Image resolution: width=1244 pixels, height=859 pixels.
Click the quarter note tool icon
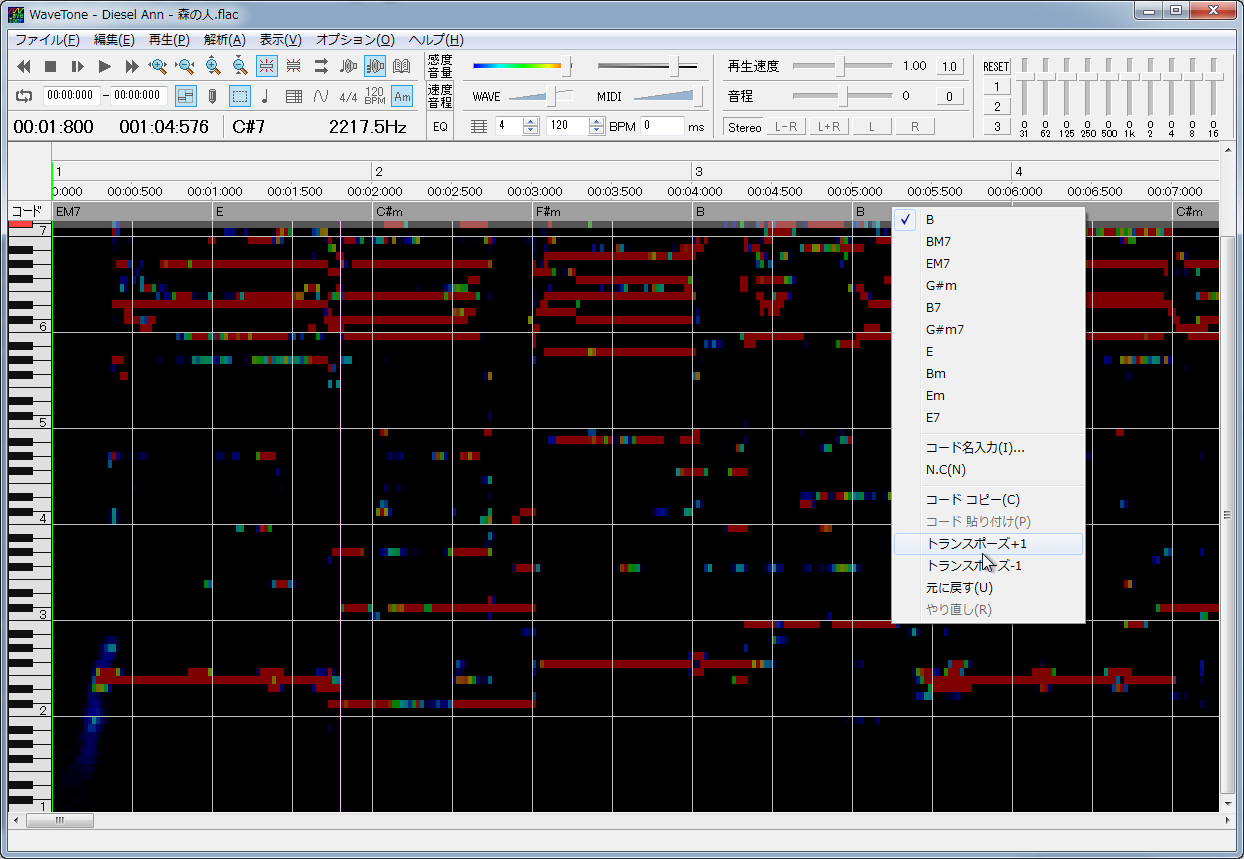tap(265, 96)
